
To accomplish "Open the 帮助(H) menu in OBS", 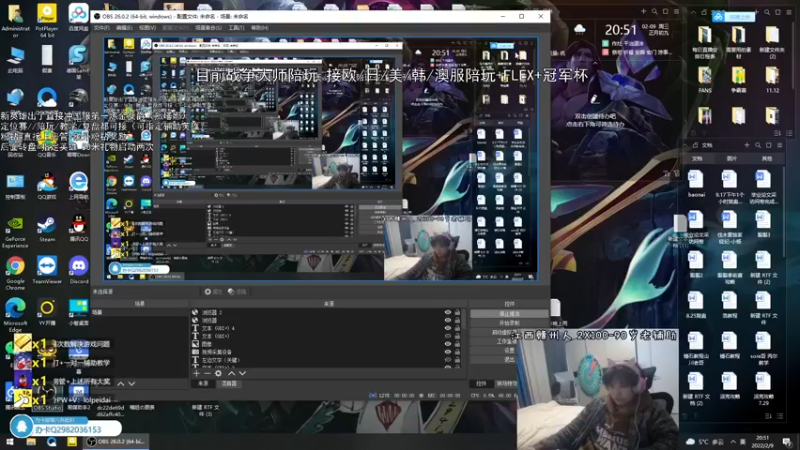I will point(260,28).
